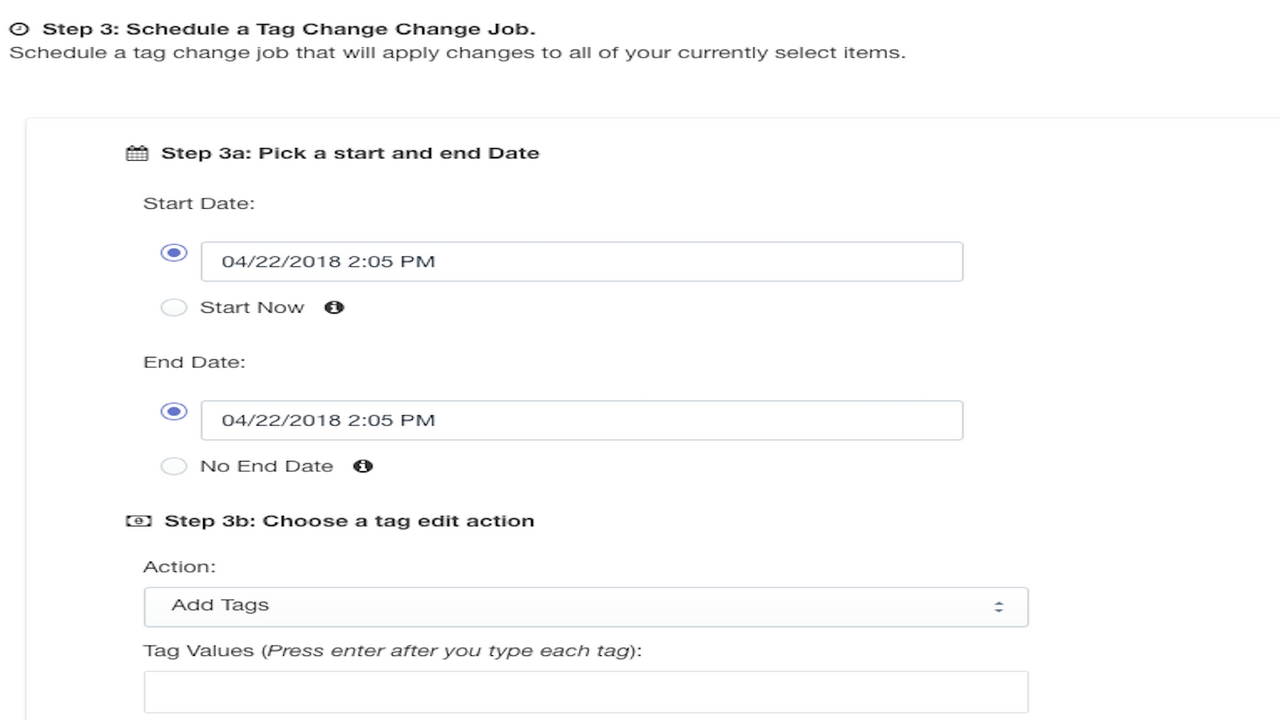Click the tag icon beside Step 3b
1280x720 pixels.
[137, 520]
